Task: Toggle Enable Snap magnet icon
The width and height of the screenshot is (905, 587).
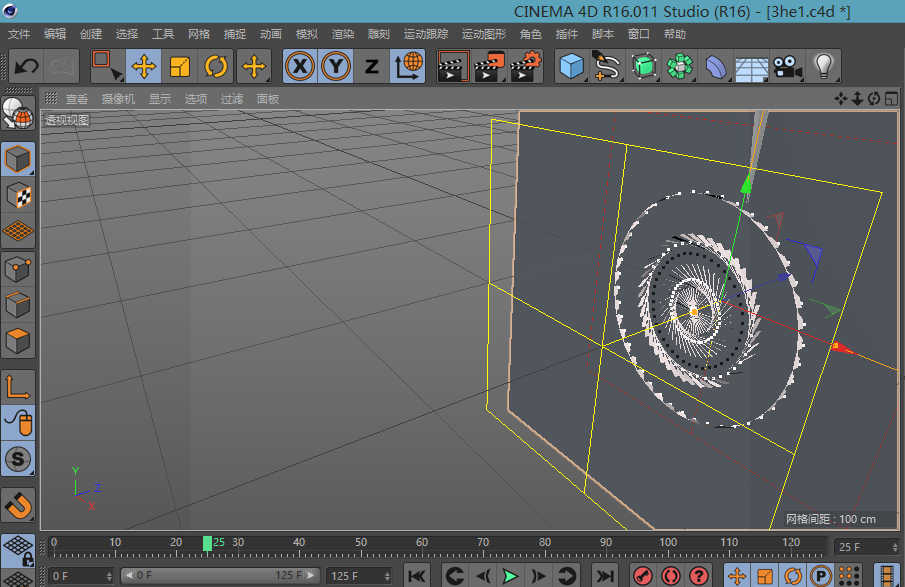Action: (x=19, y=506)
